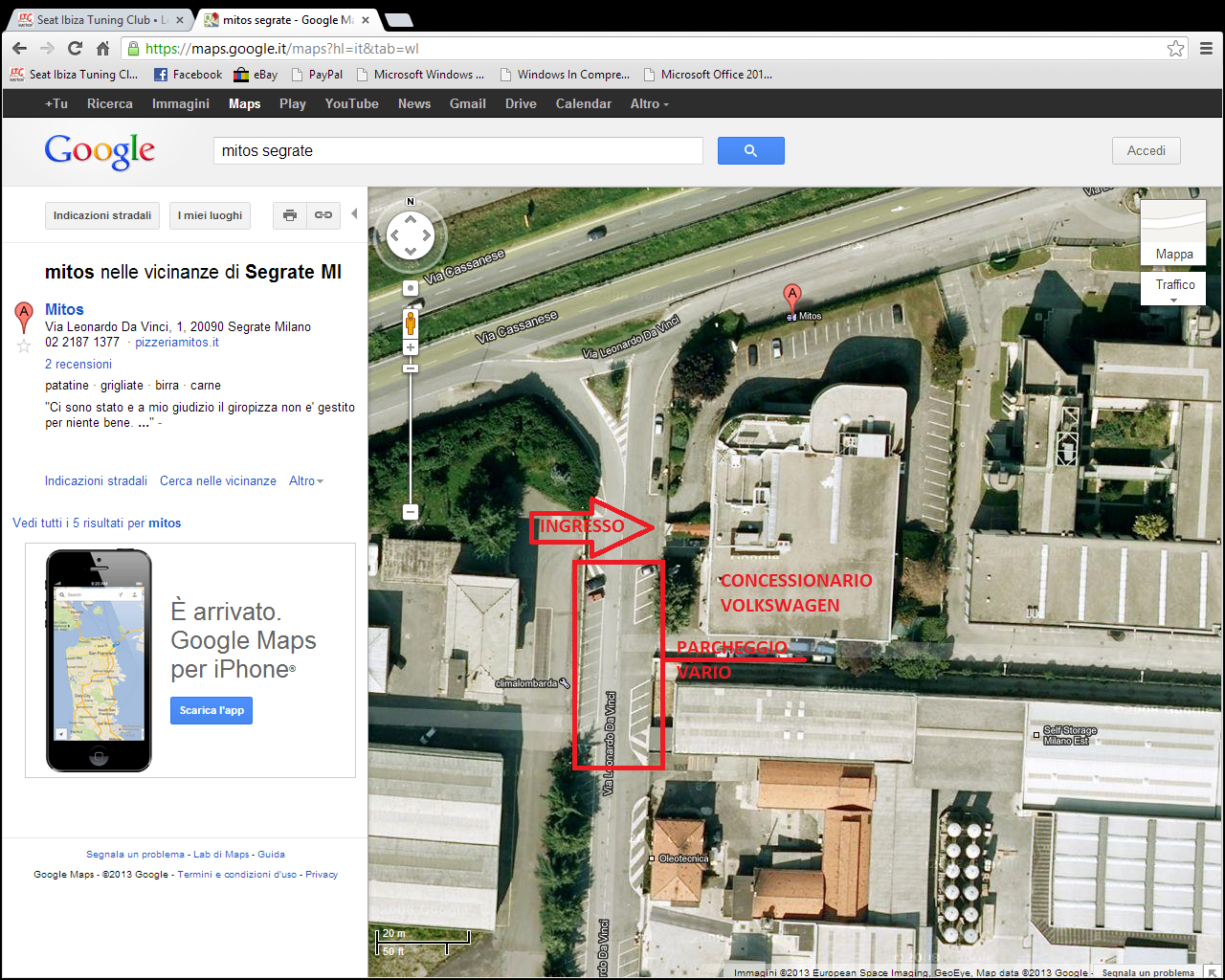Click the show my location button
The height and width of the screenshot is (980, 1225).
tap(411, 288)
